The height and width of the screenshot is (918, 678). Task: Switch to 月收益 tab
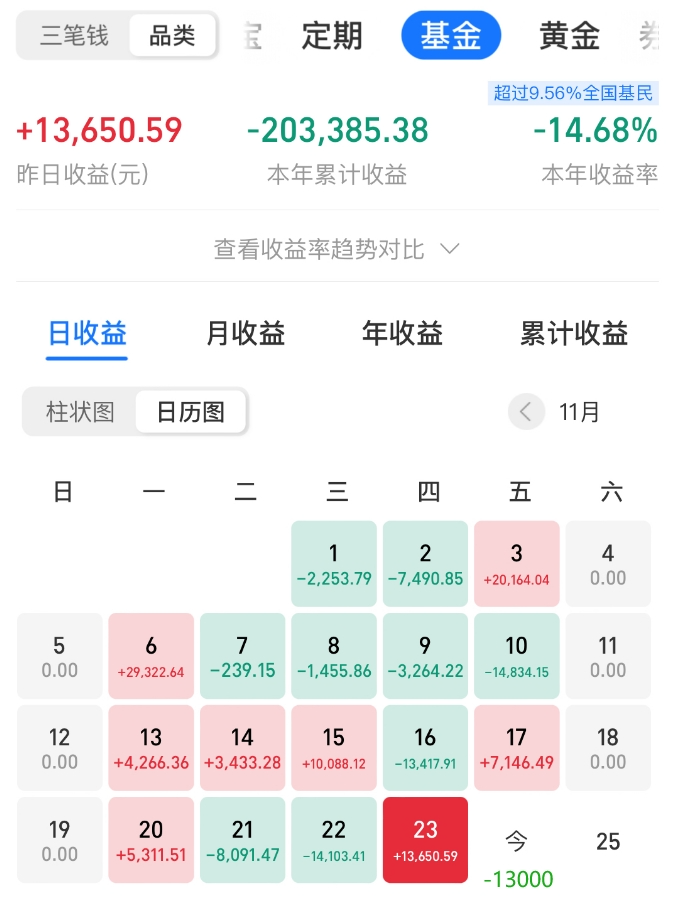click(246, 334)
